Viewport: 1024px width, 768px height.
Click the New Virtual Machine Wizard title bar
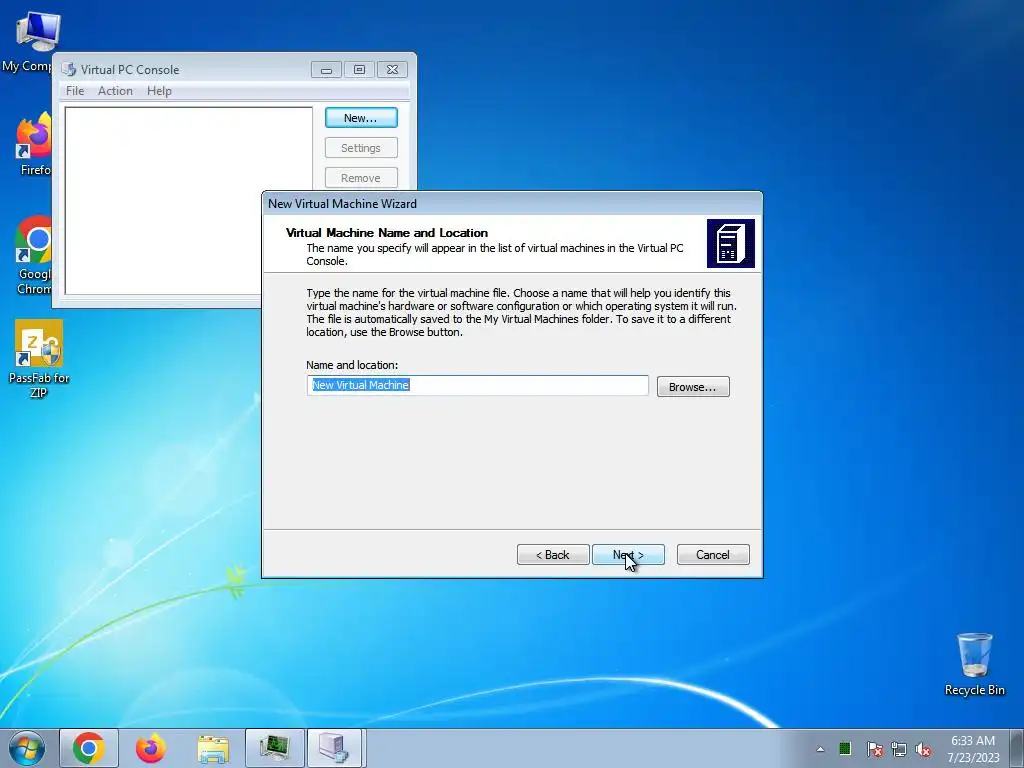coord(512,204)
